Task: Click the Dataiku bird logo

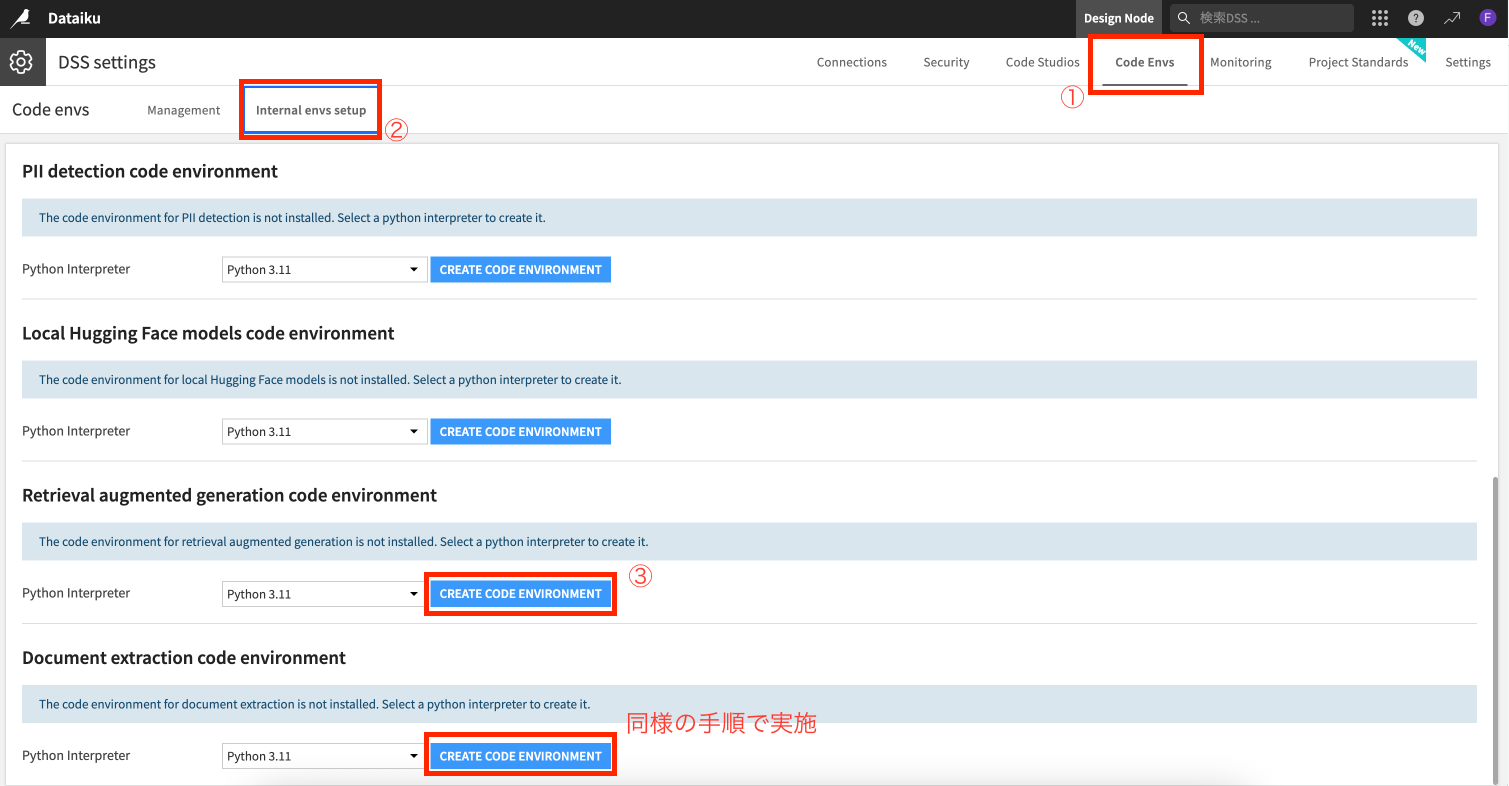Action: (20, 18)
